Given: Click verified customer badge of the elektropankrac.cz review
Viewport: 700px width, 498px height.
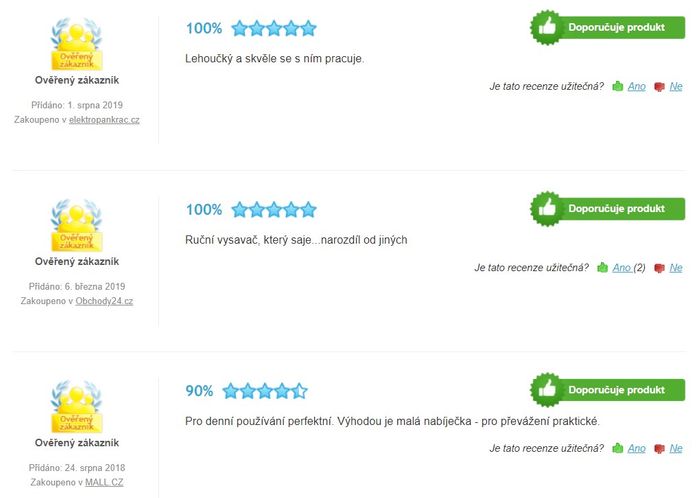Looking at the screenshot, I should coord(77,44).
